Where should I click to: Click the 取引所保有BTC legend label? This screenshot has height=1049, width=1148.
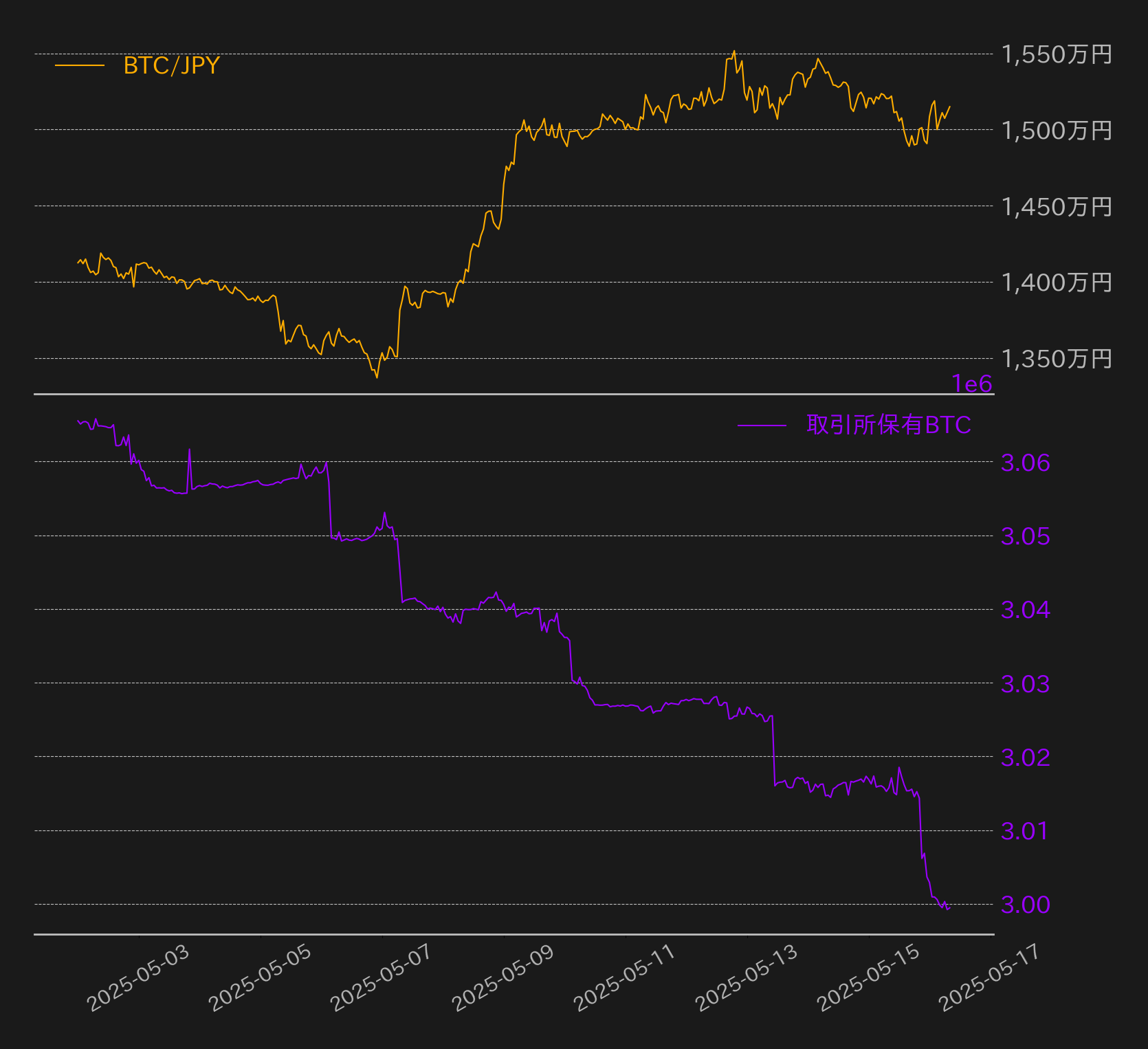889,425
